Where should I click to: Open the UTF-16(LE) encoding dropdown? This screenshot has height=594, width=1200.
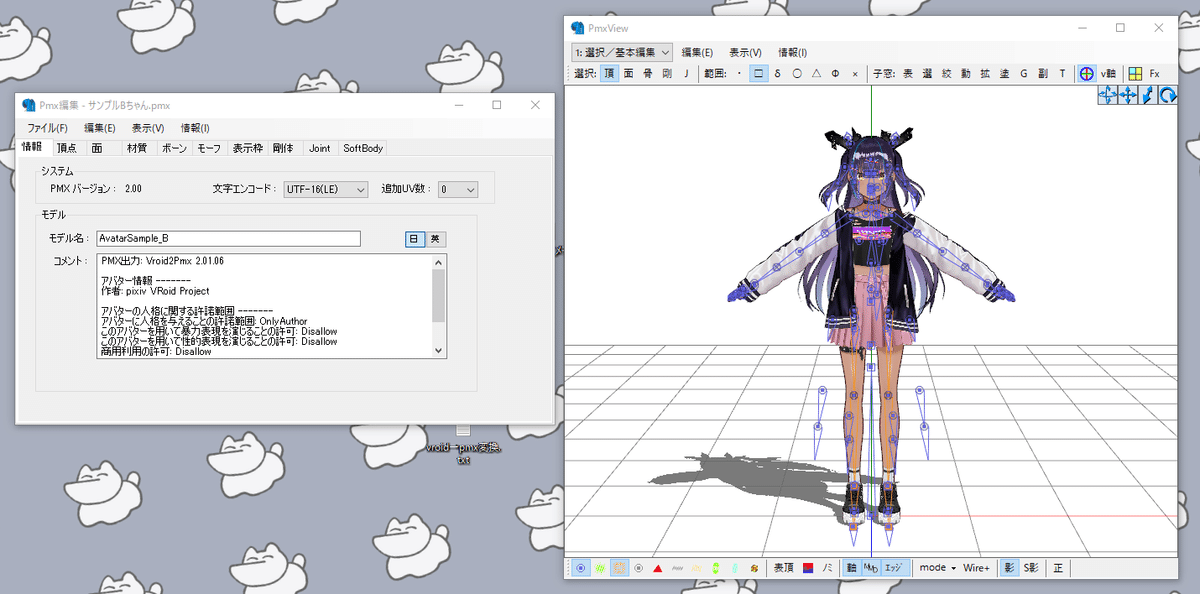(x=325, y=189)
